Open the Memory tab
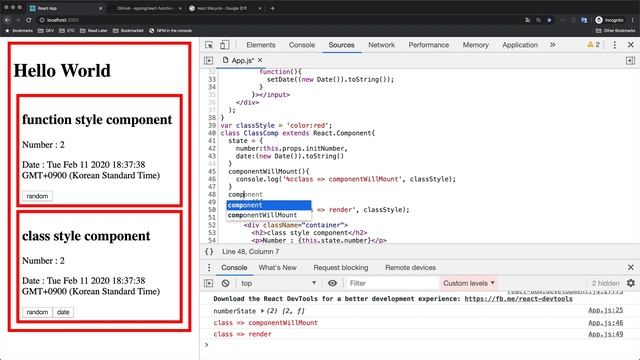640x360 pixels. [476, 45]
